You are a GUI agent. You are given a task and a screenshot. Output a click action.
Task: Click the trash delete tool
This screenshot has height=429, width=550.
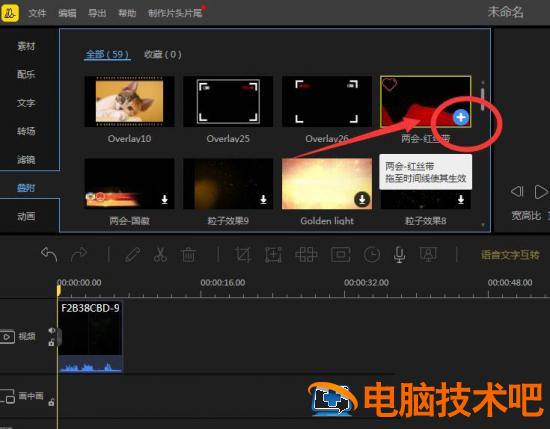pyautogui.click(x=188, y=255)
